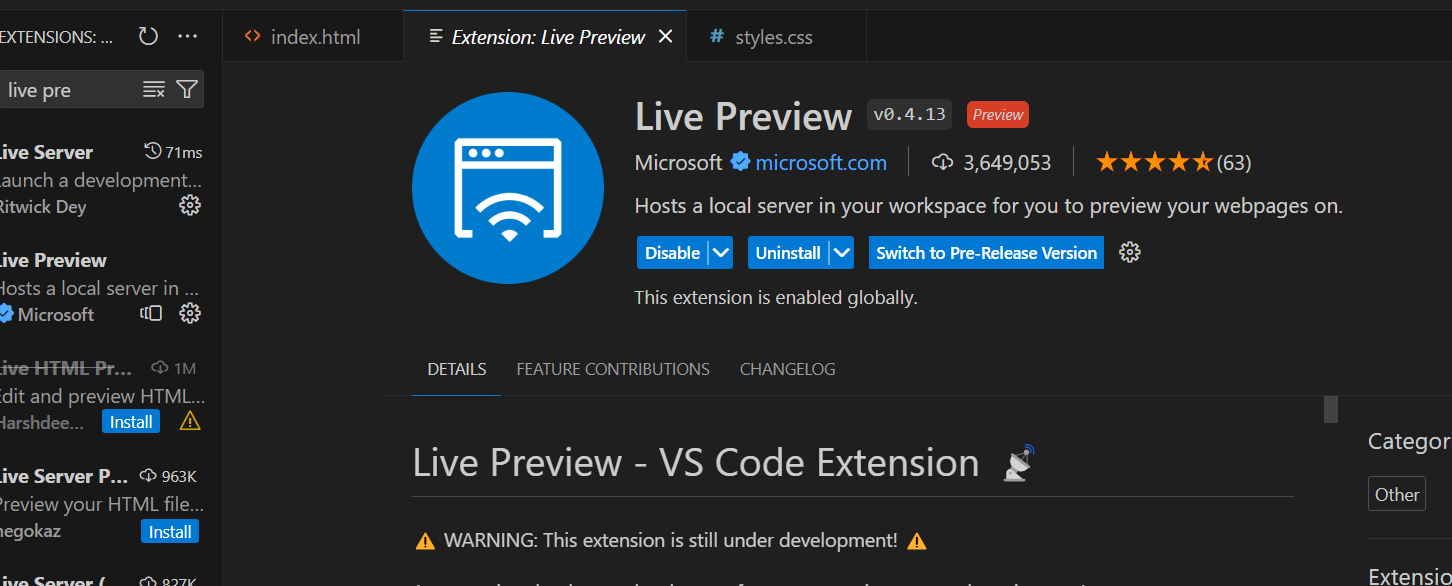Screen dimensions: 1452x586
Task: Click the 963K download count
Action: point(179,476)
